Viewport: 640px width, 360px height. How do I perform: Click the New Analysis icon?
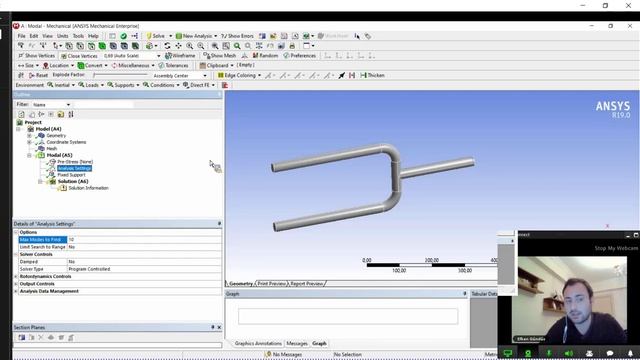(x=179, y=36)
